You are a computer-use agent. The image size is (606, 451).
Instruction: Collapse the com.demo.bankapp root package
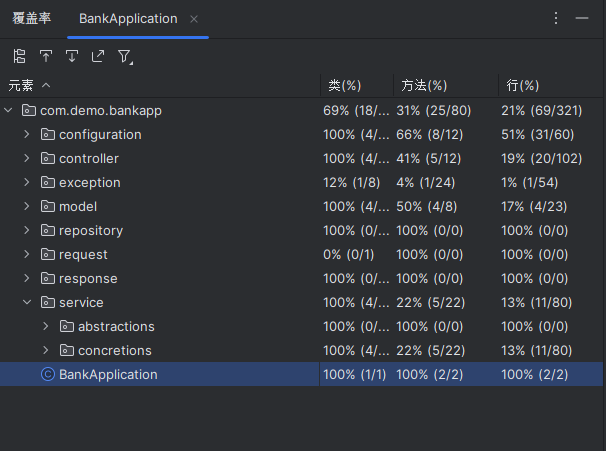coord(8,110)
